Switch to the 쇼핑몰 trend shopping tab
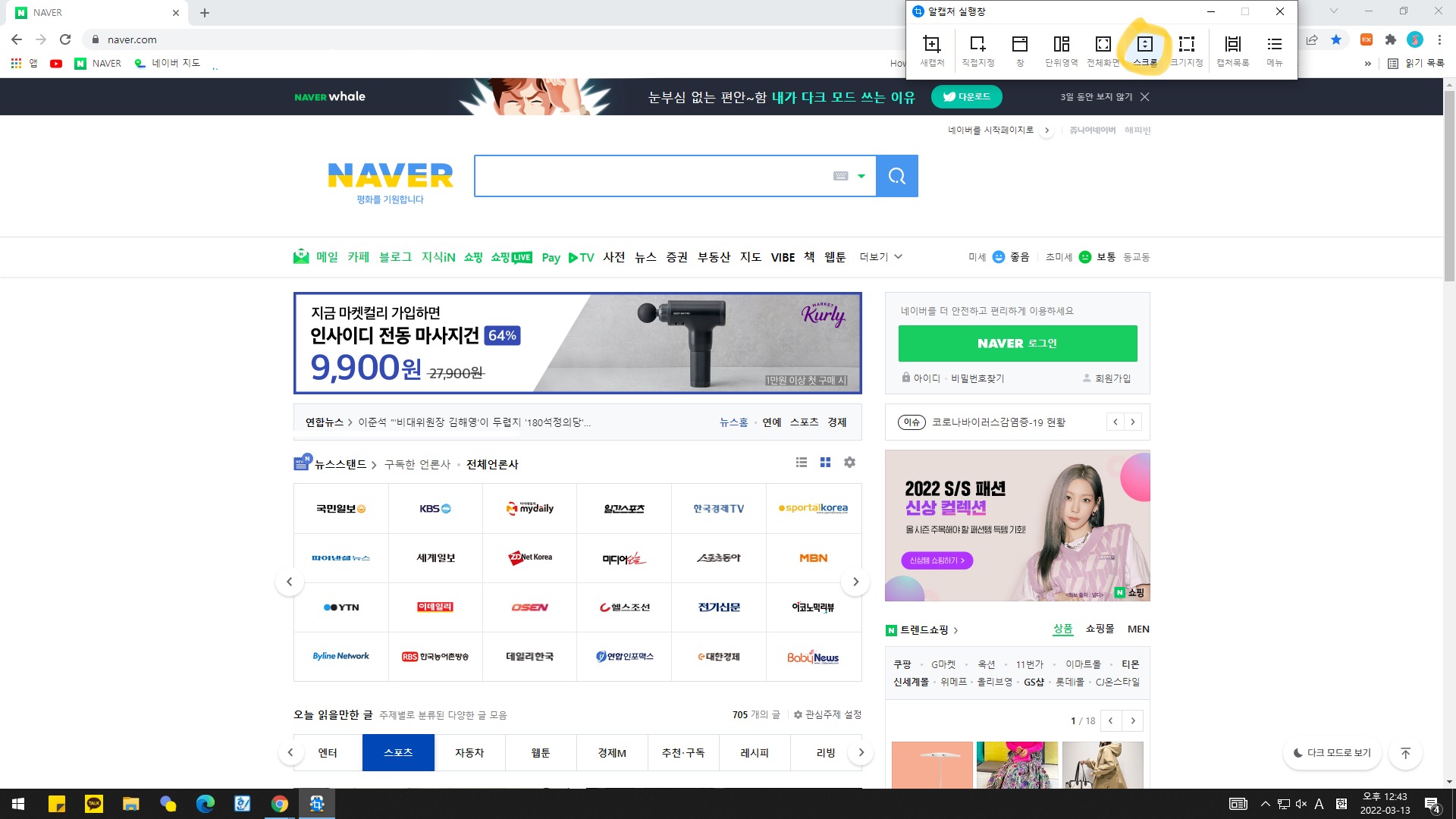 point(1100,629)
